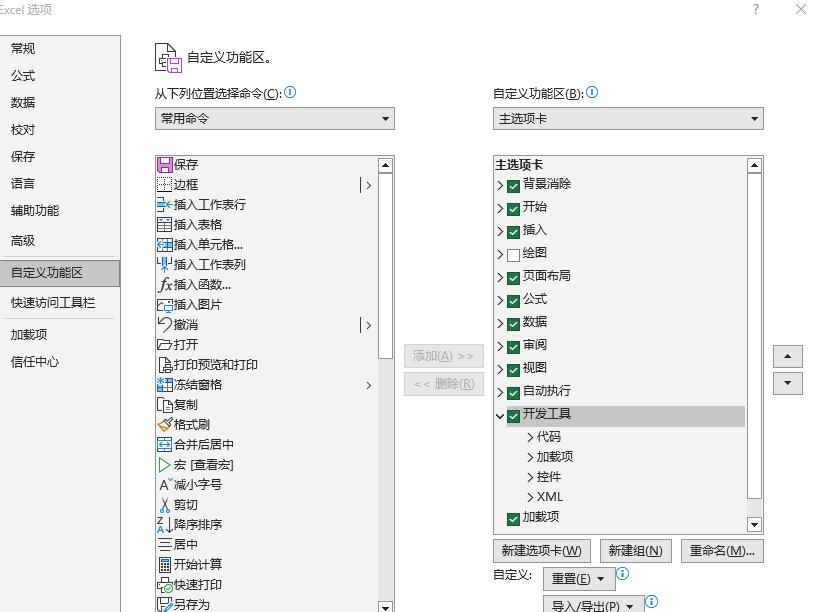This screenshot has height=612, width=813.
Task: Click the ribbon tree scroll-down arrow
Action: pos(754,525)
